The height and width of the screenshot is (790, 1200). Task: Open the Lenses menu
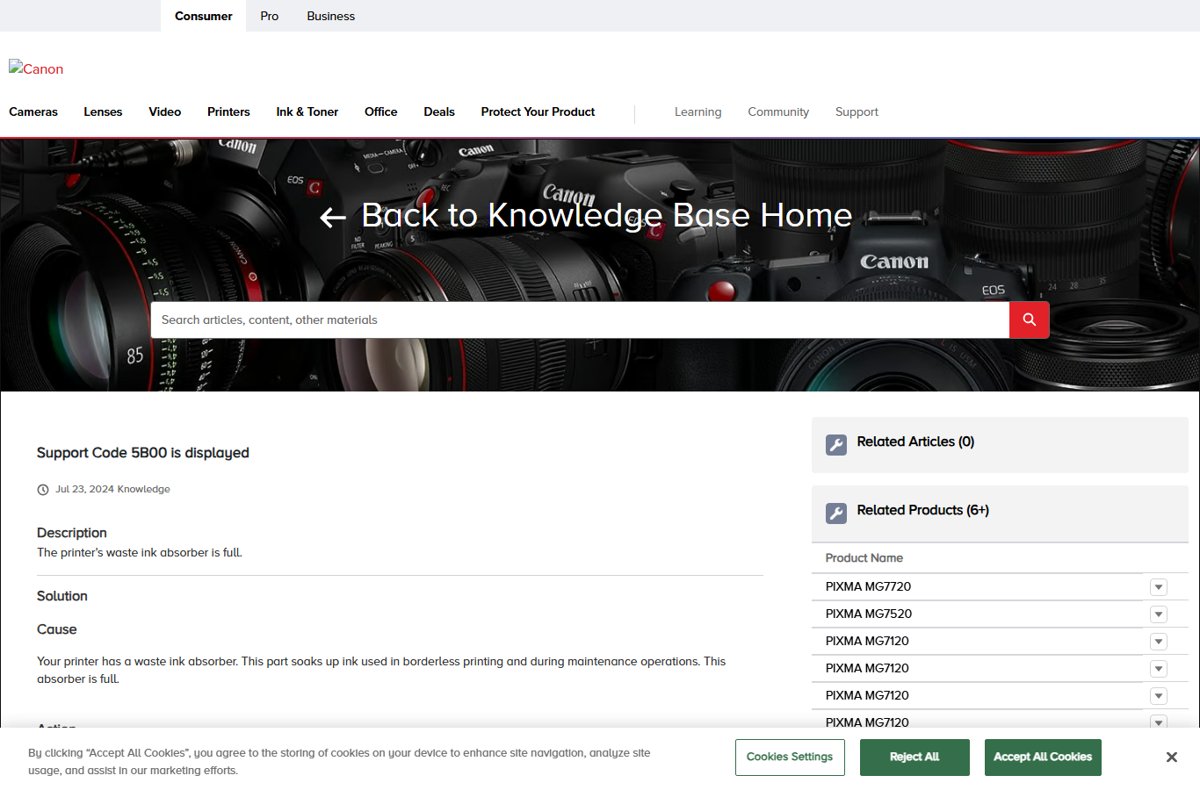click(x=103, y=112)
